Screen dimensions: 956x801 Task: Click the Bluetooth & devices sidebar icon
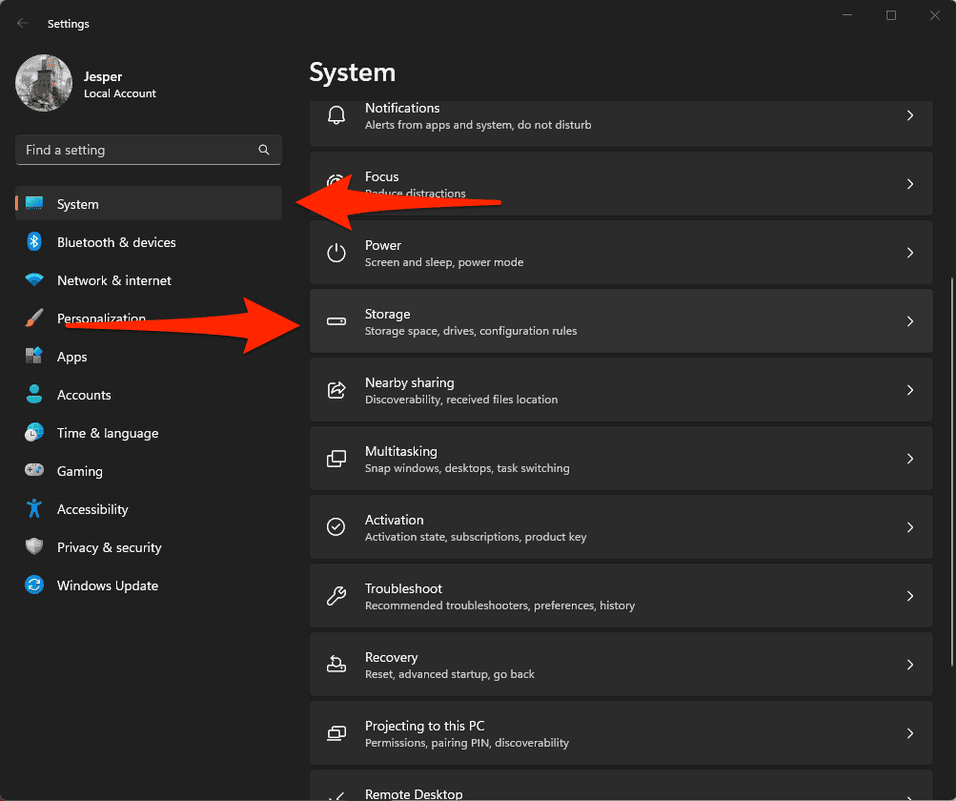pos(34,242)
